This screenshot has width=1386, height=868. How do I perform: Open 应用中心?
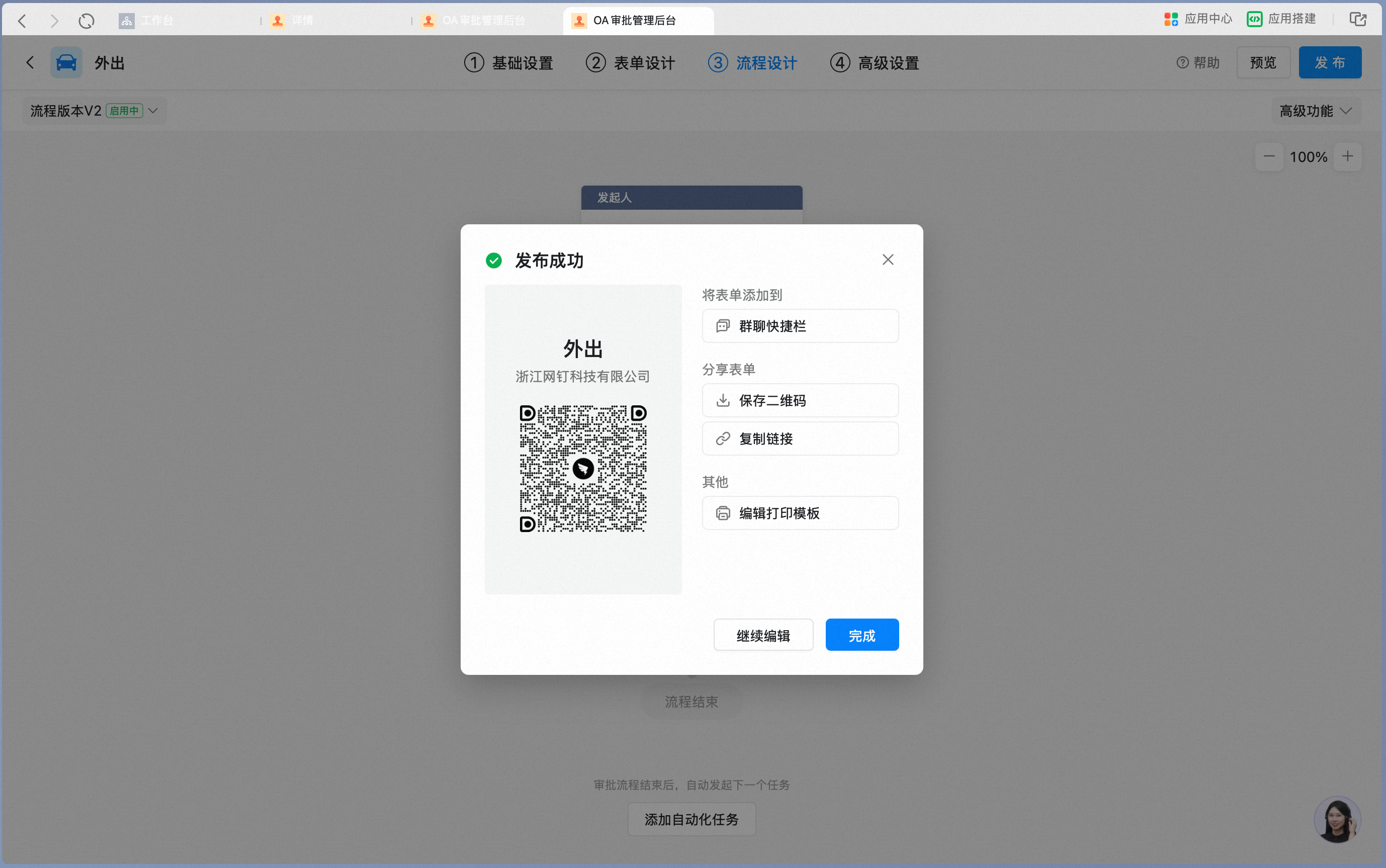1198,19
